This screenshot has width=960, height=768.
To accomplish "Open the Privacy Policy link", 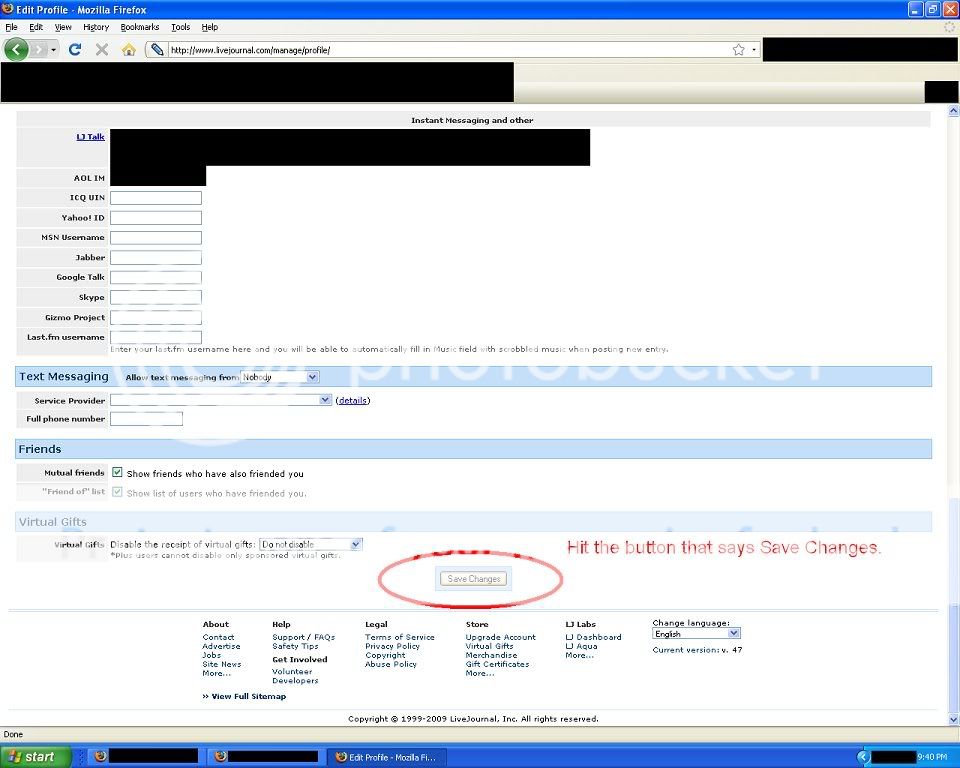I will tap(392, 646).
